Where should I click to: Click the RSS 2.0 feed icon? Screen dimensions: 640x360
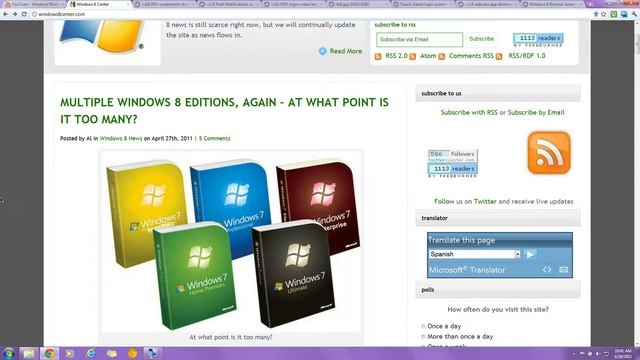coord(378,56)
